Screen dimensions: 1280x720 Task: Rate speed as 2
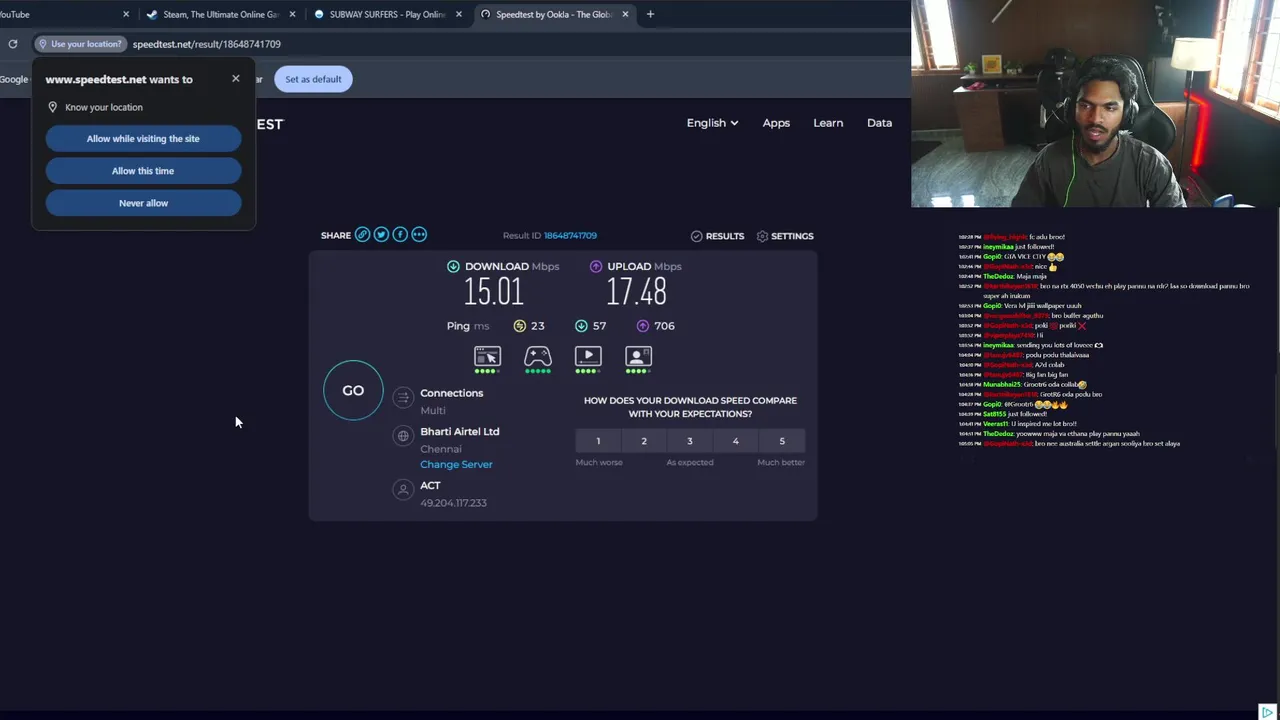644,441
